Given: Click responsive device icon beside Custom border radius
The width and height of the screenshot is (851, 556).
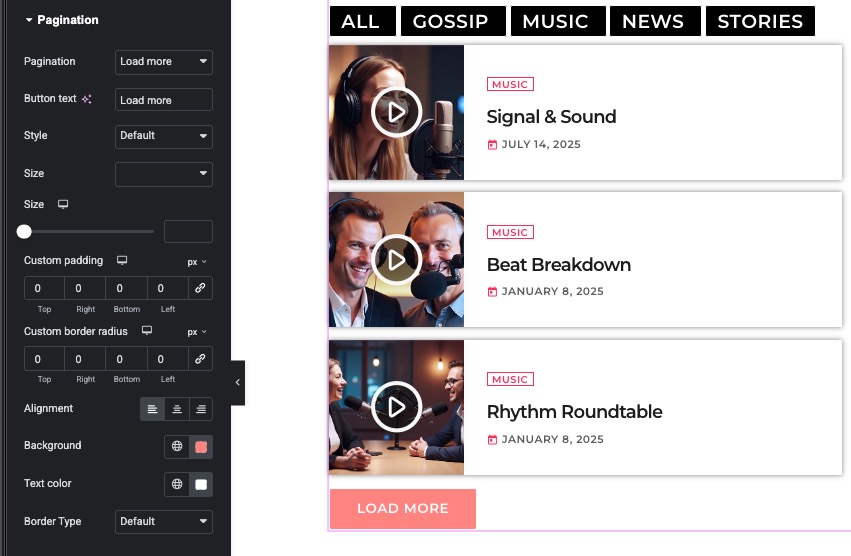Looking at the screenshot, I should 146,331.
